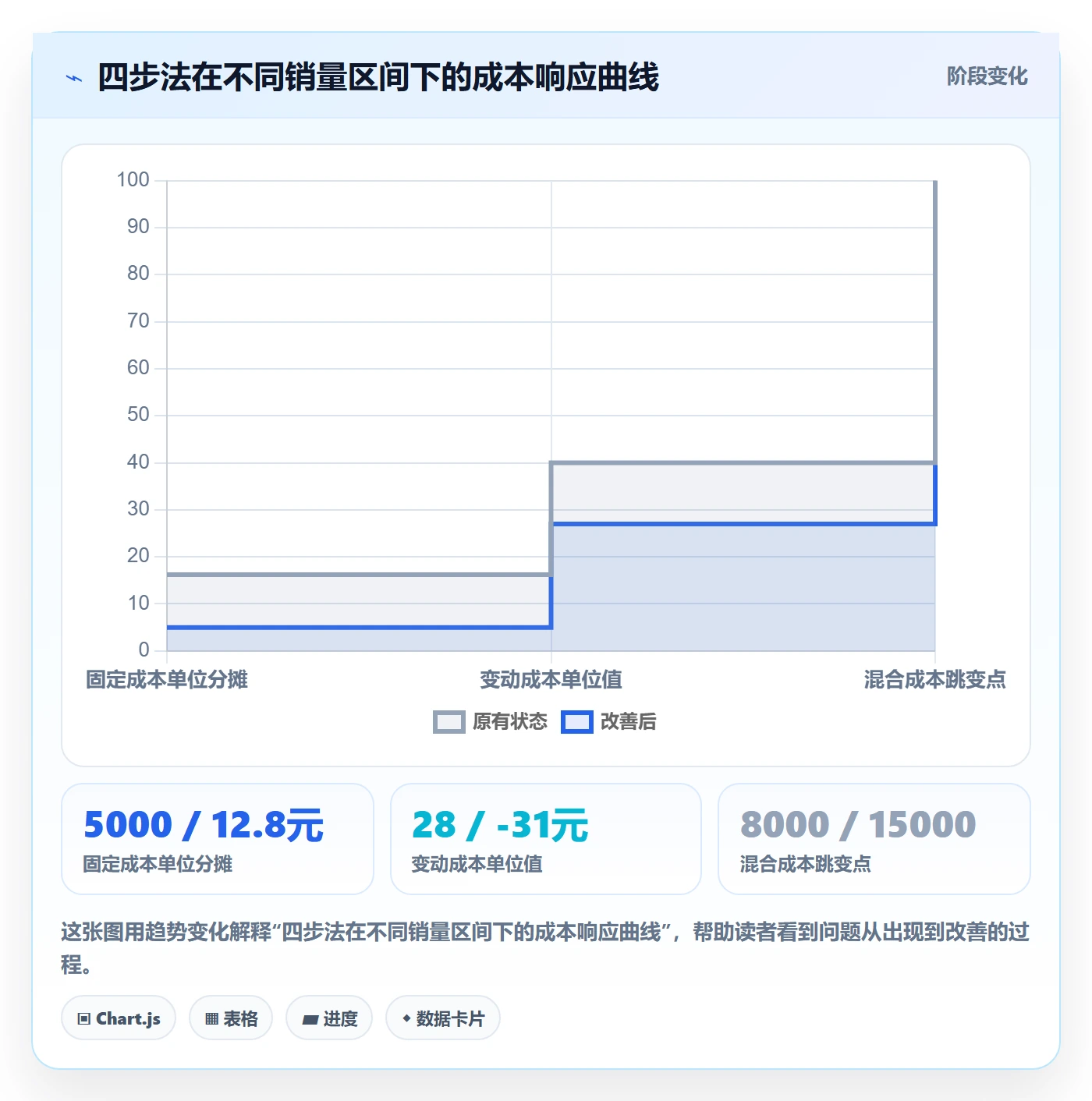Click the description paragraph starting 这张图用趋势变化

click(546, 948)
